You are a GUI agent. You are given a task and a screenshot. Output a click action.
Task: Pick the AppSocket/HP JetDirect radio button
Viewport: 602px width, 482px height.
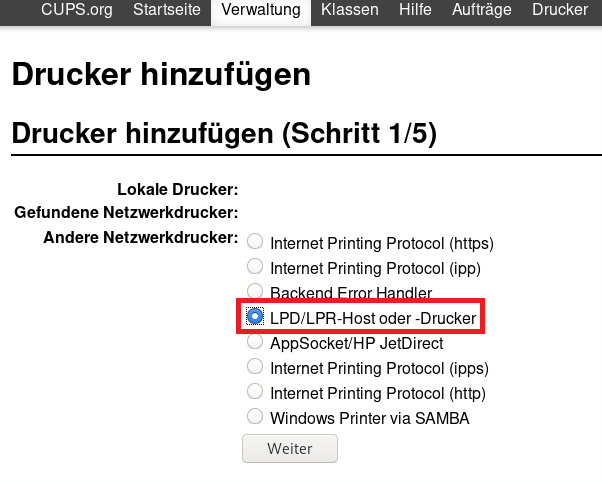tap(255, 342)
